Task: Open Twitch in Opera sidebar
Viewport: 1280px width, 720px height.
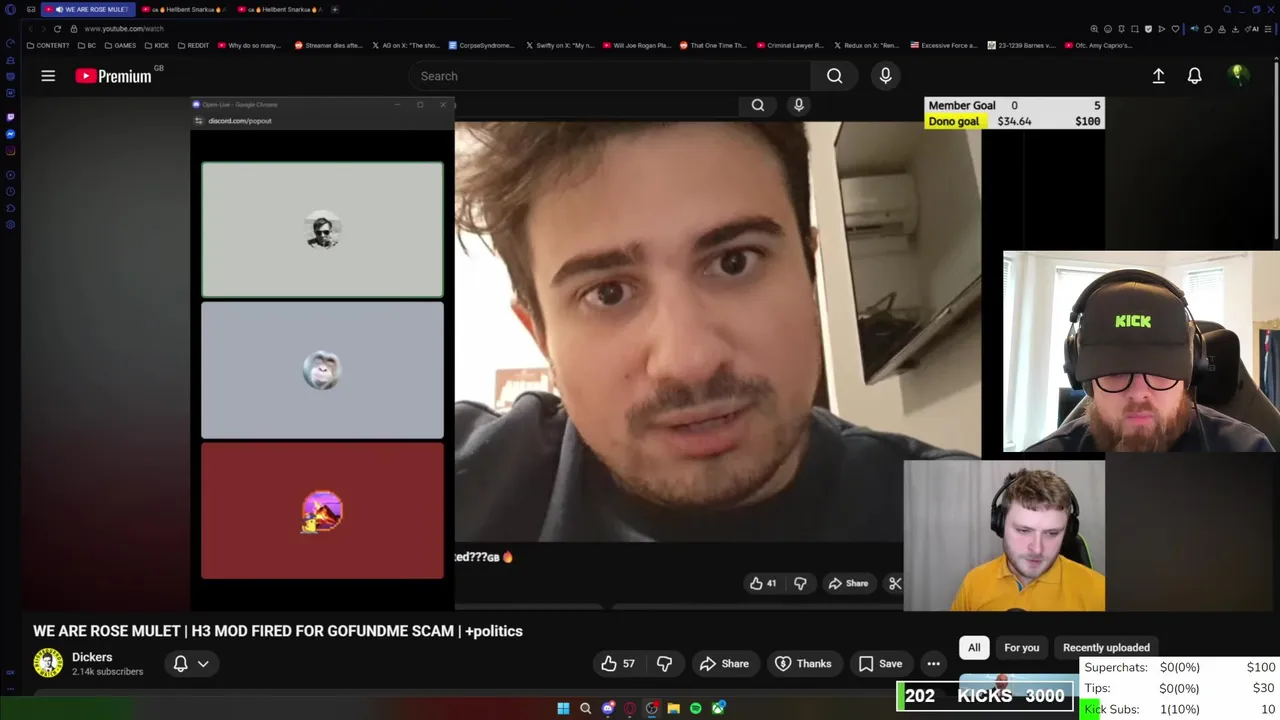Action: 10,117
